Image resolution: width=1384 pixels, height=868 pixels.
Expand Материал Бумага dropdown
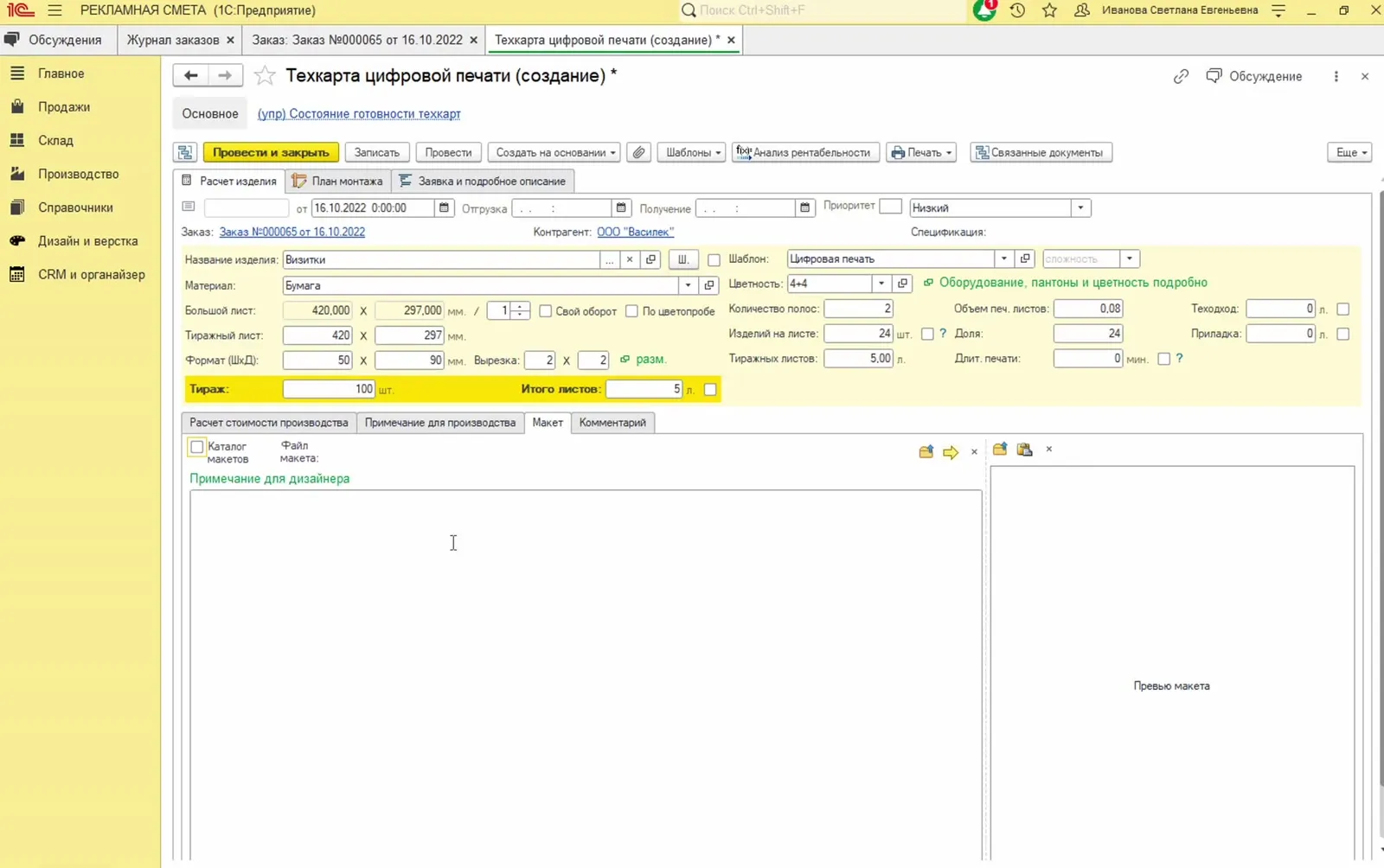[688, 285]
